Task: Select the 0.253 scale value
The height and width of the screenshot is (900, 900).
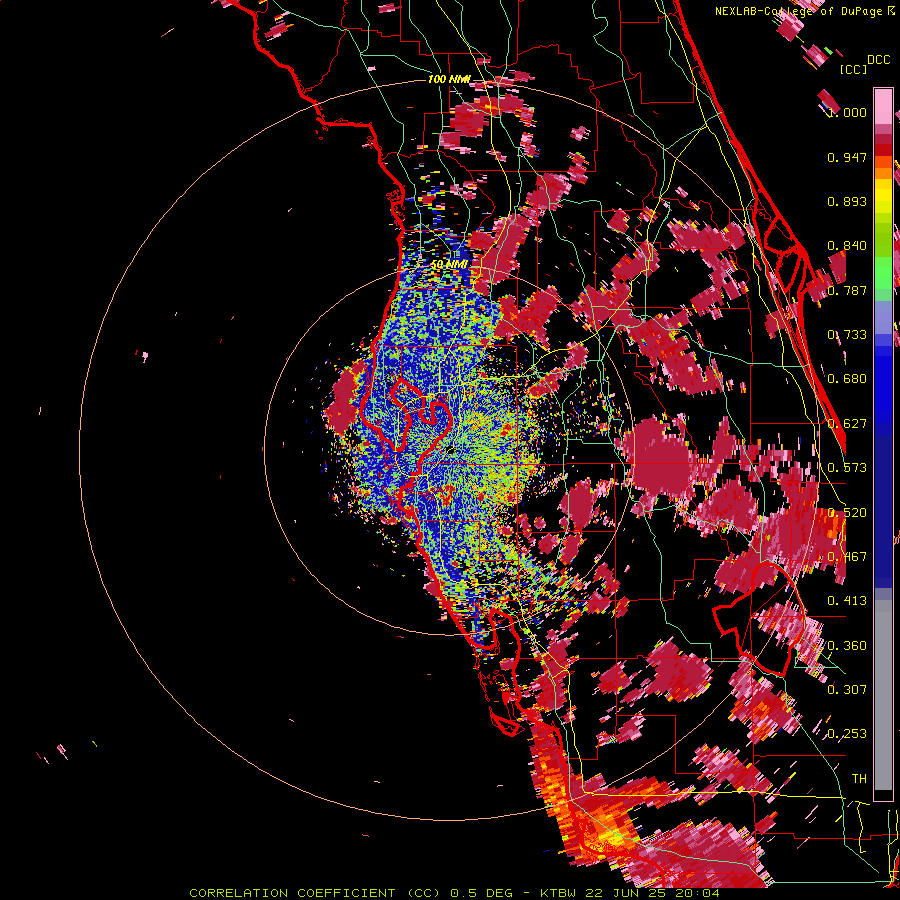Action: coord(847,734)
